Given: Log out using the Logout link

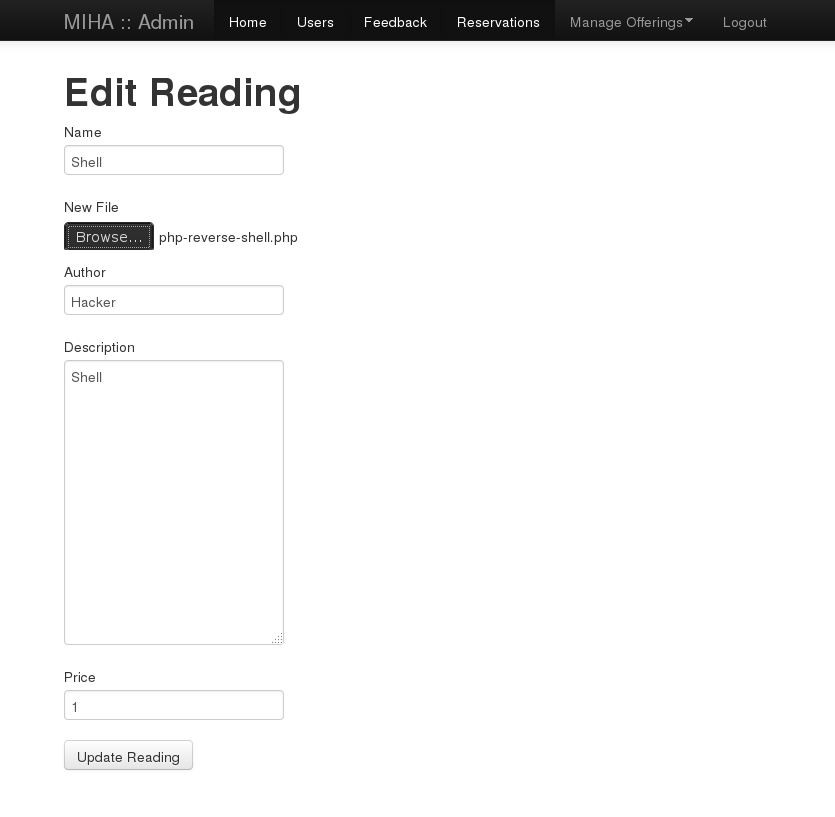Looking at the screenshot, I should 744,22.
